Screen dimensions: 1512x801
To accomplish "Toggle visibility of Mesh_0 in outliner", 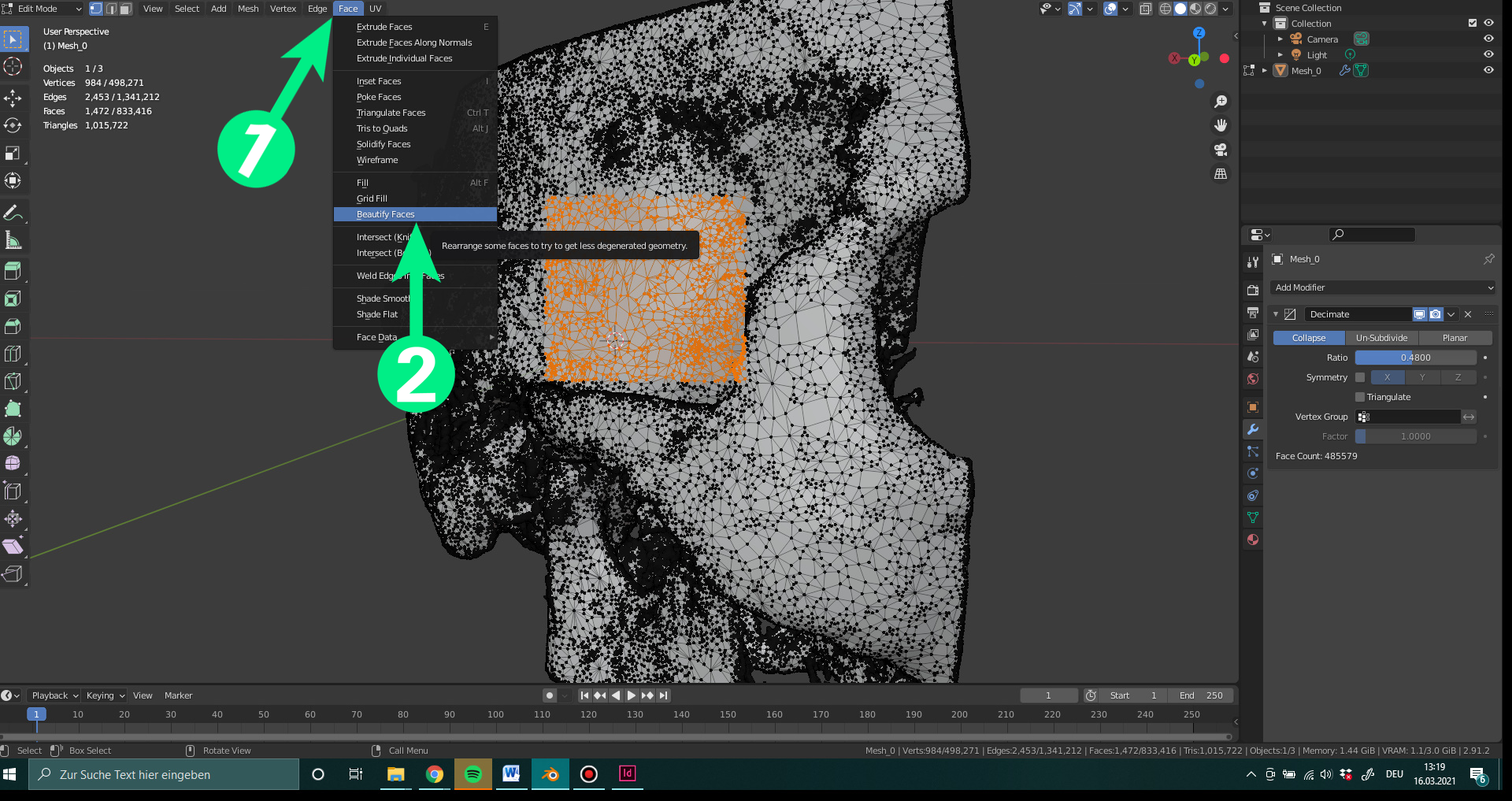I will 1488,70.
